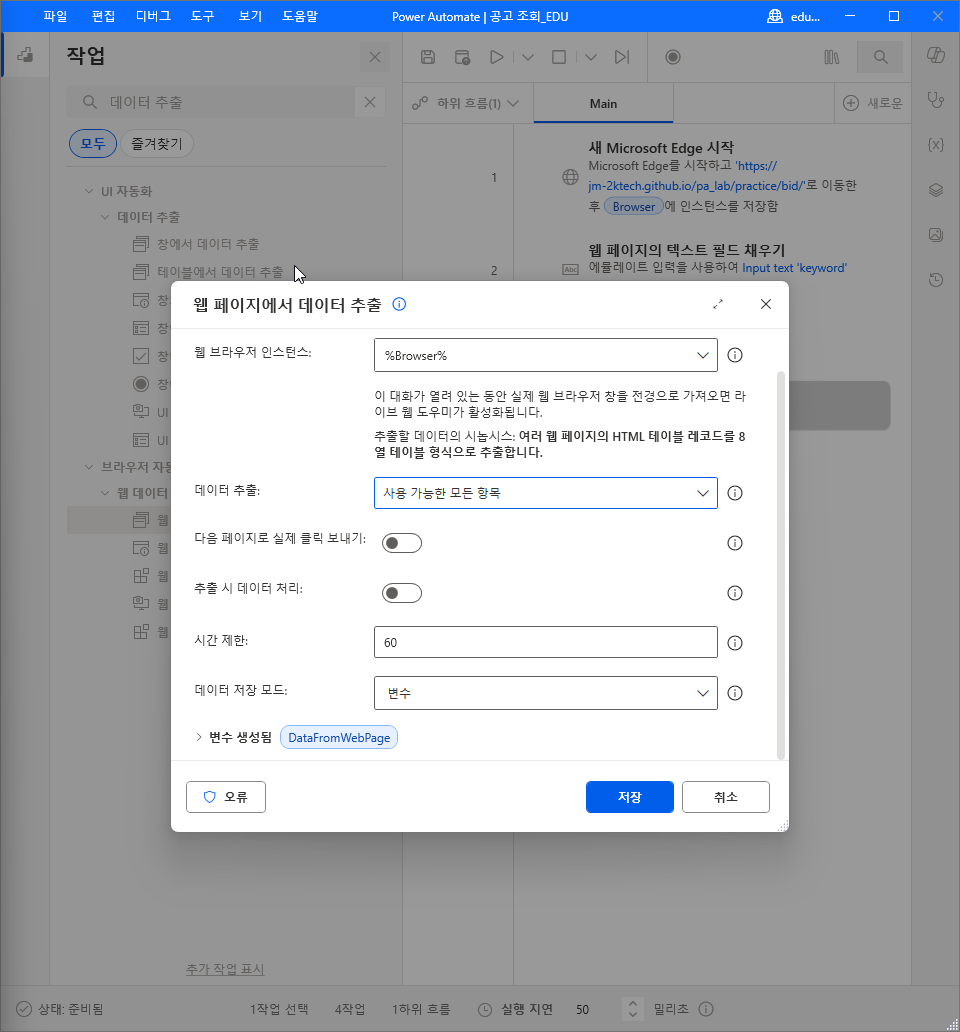Close the 작업 pane with its X
Screen dimensions: 960x1032
[375, 57]
